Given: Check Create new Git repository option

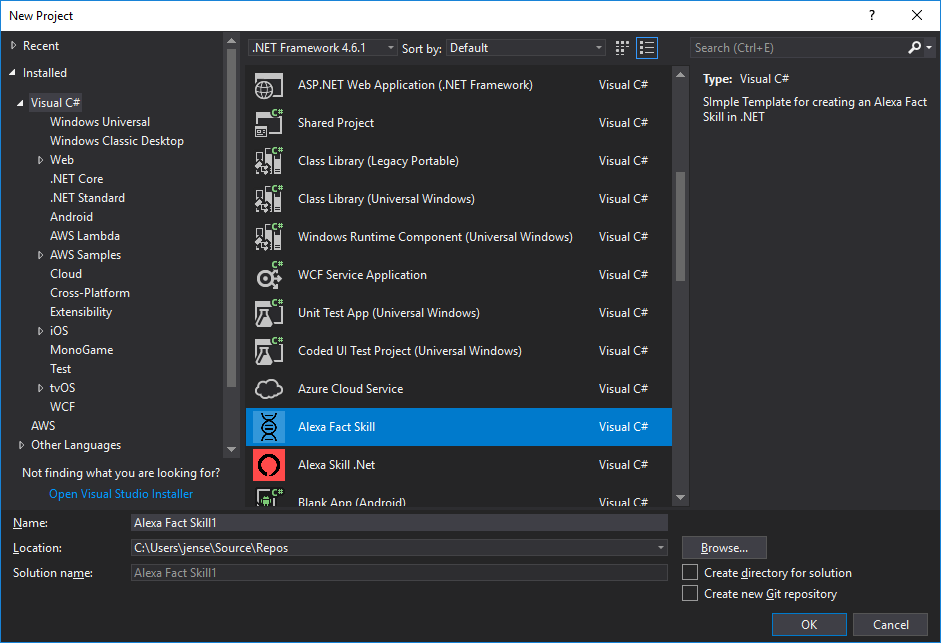Looking at the screenshot, I should pos(690,594).
